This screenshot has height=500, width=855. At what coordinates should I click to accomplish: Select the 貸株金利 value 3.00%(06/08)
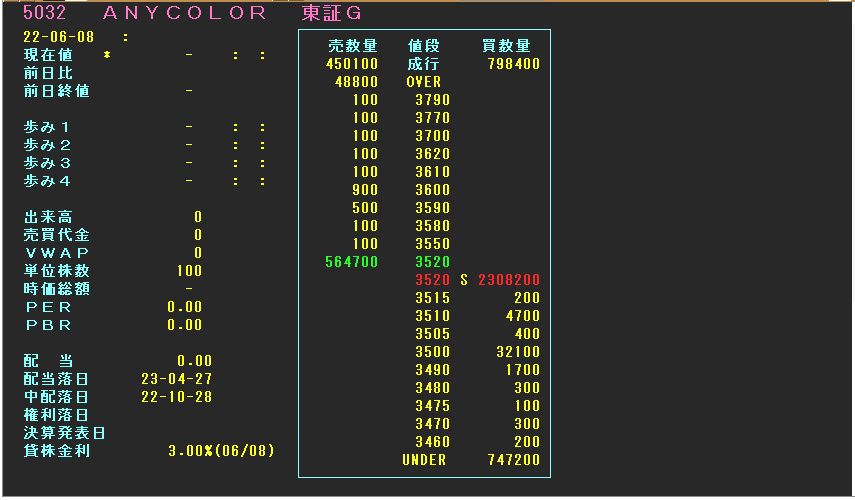point(221,451)
